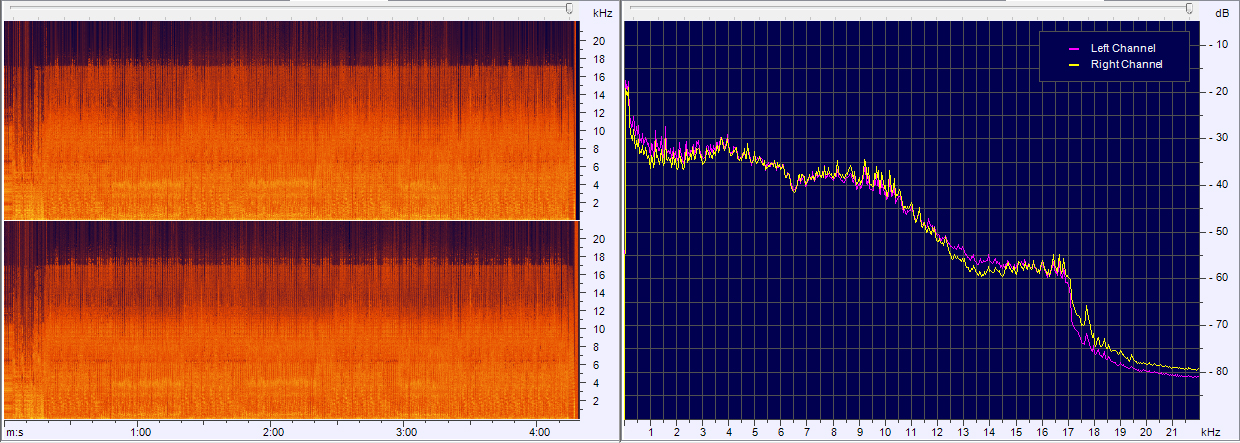Click the 1:00 mark on the timeline
The height and width of the screenshot is (443, 1240).
tap(141, 432)
